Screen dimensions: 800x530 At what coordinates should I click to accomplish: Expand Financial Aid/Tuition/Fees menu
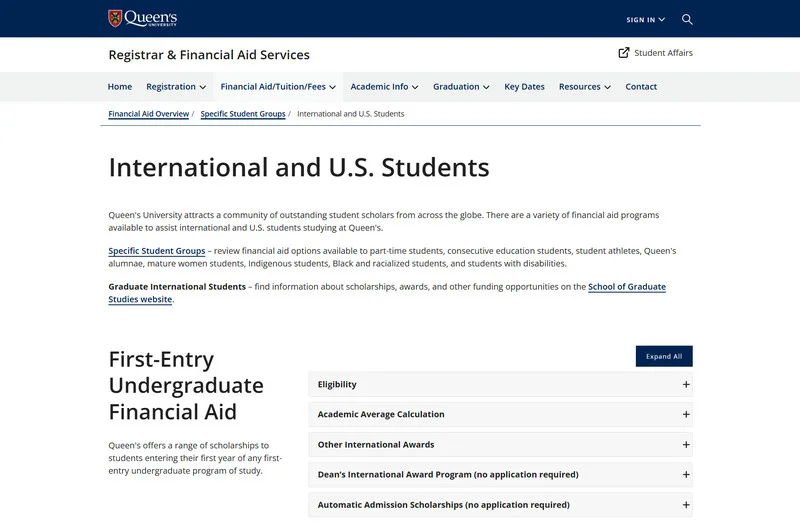pos(278,87)
